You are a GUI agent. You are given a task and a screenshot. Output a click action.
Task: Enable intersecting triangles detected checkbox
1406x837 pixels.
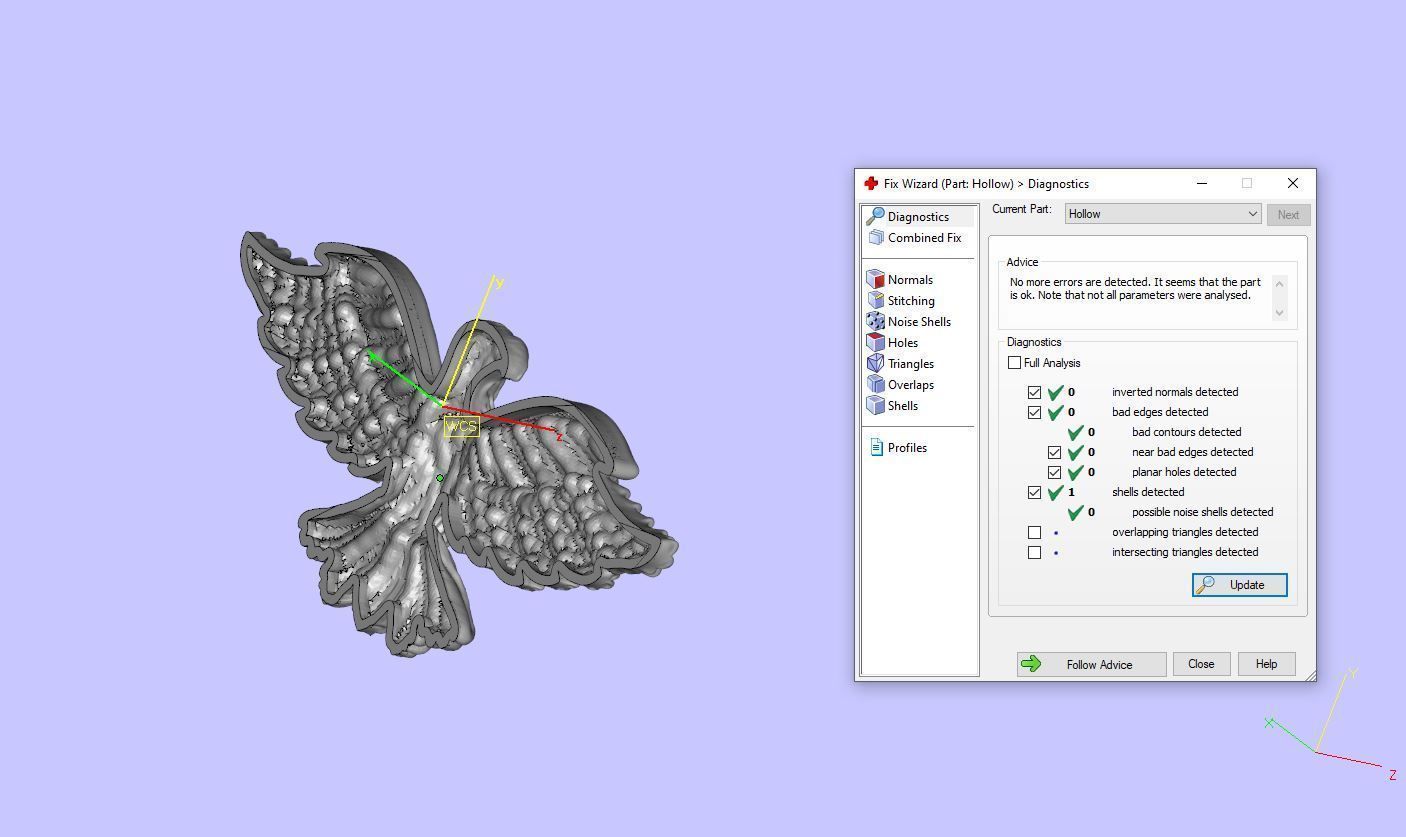[x=1035, y=552]
